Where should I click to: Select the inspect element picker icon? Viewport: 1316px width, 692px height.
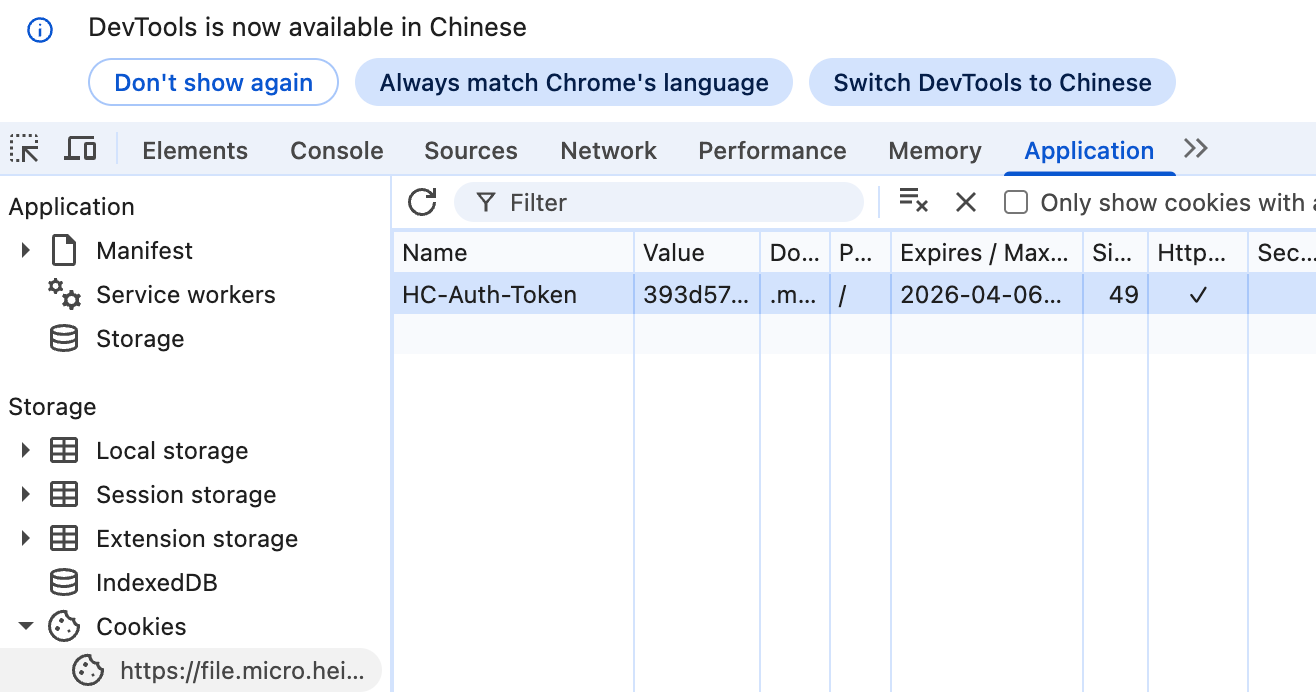pos(25,149)
